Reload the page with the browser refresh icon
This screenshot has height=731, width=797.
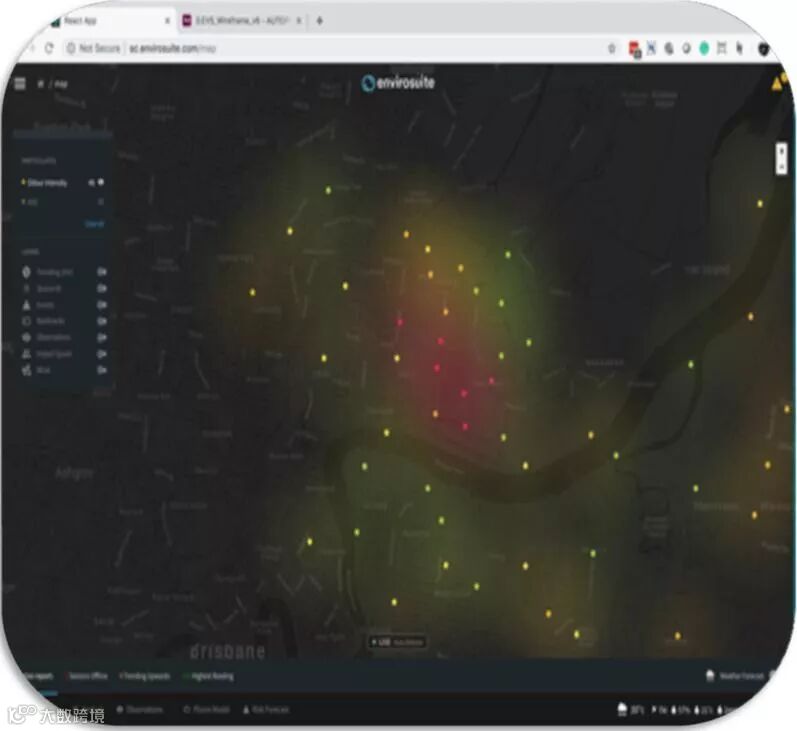point(49,48)
